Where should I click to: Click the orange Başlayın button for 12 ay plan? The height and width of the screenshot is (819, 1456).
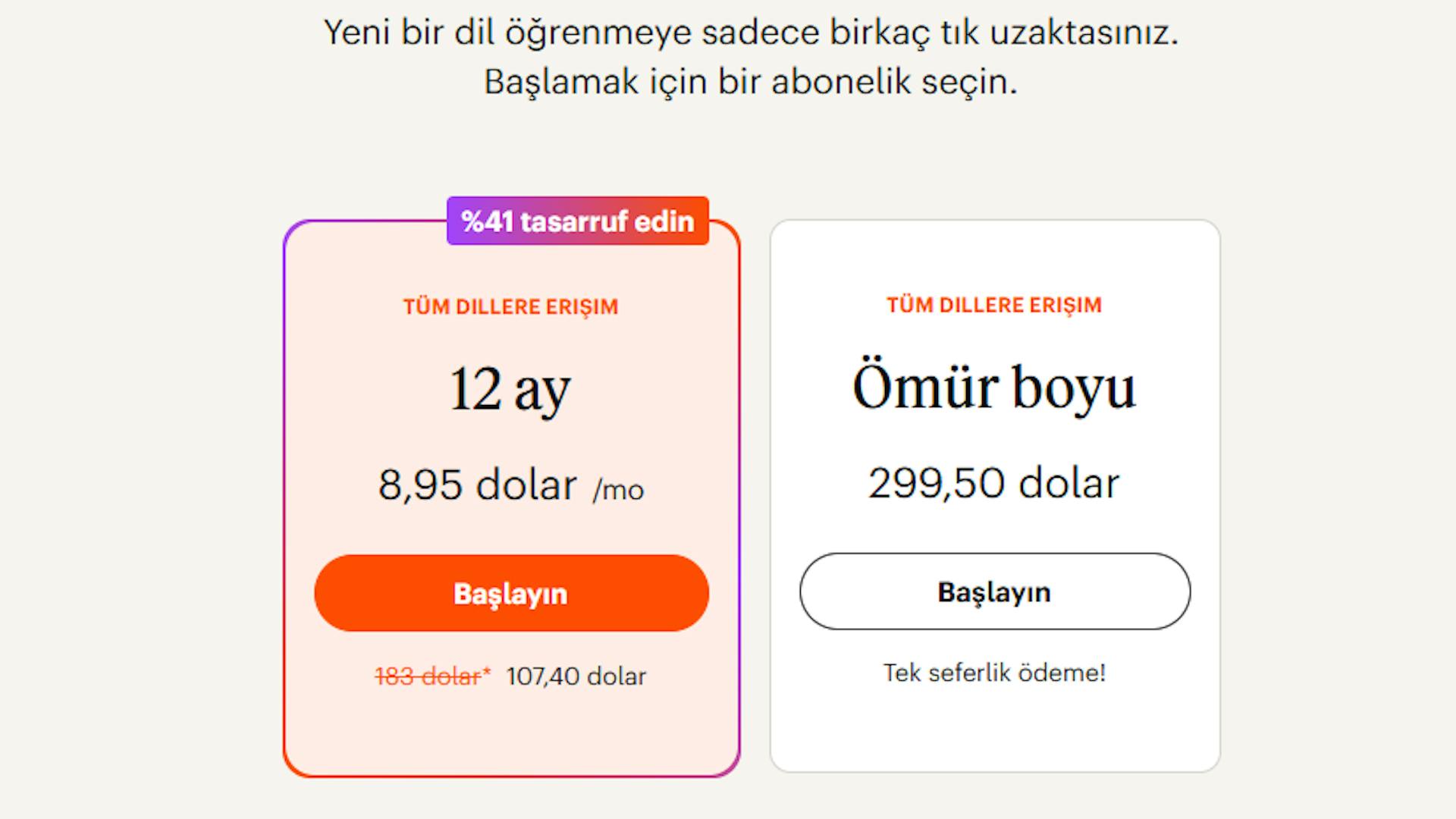[509, 592]
